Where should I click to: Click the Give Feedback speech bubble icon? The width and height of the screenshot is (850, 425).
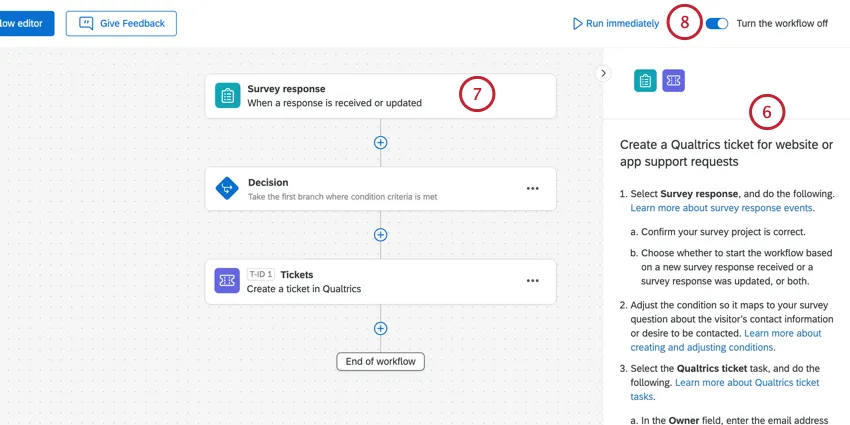coord(86,23)
